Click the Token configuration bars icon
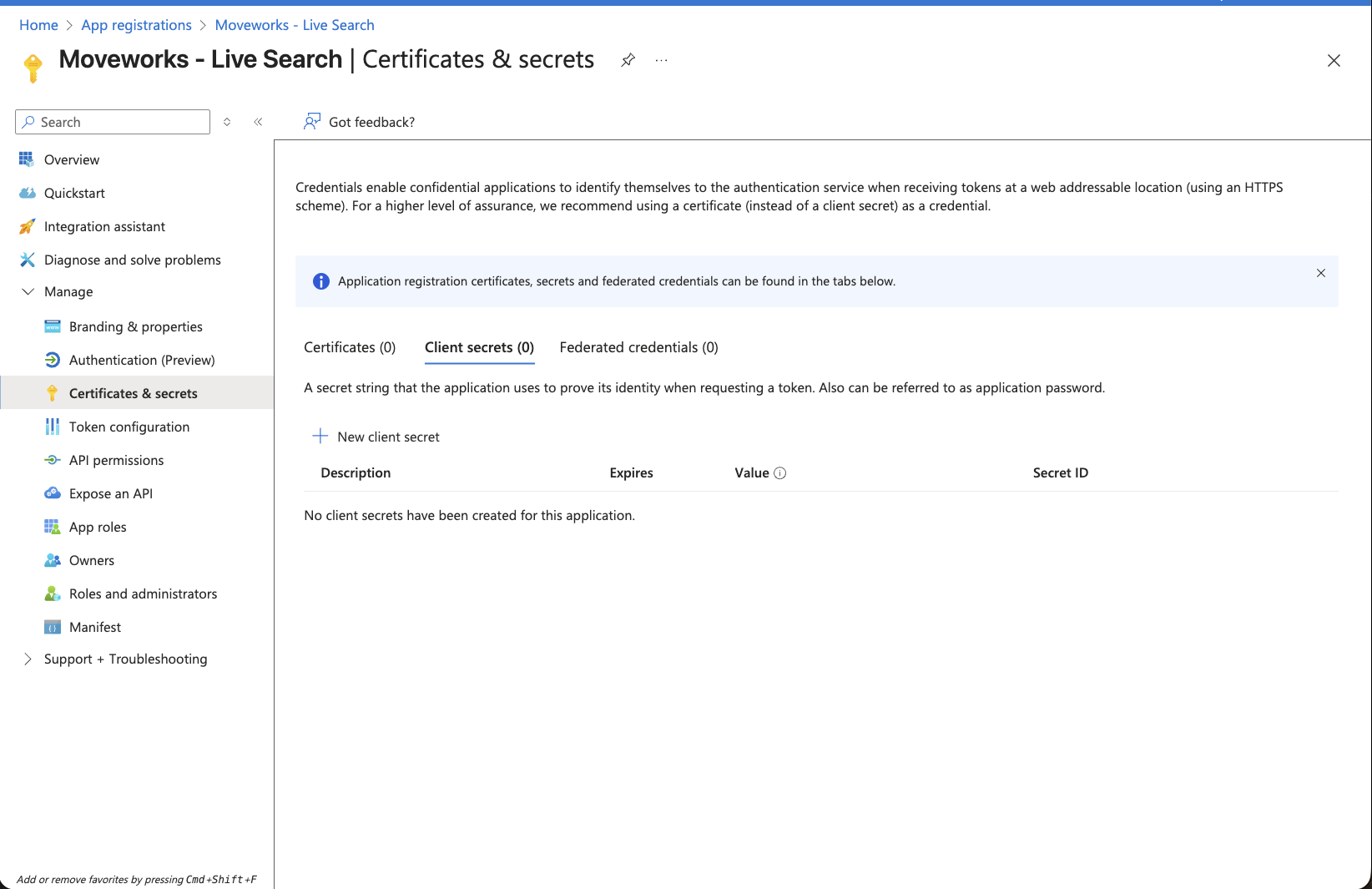This screenshot has width=1372, height=889. 52,427
